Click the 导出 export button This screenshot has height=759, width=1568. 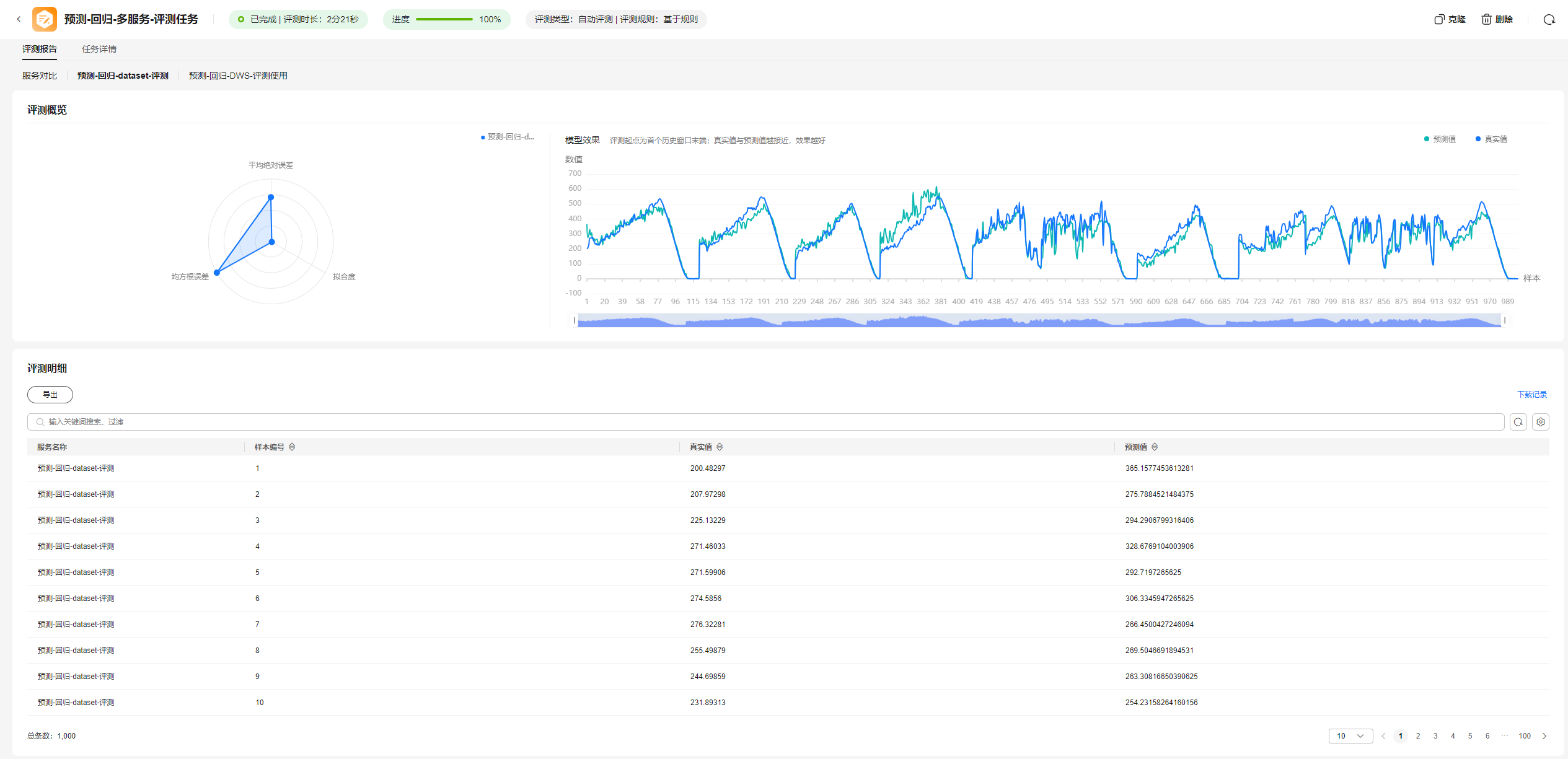(x=50, y=395)
